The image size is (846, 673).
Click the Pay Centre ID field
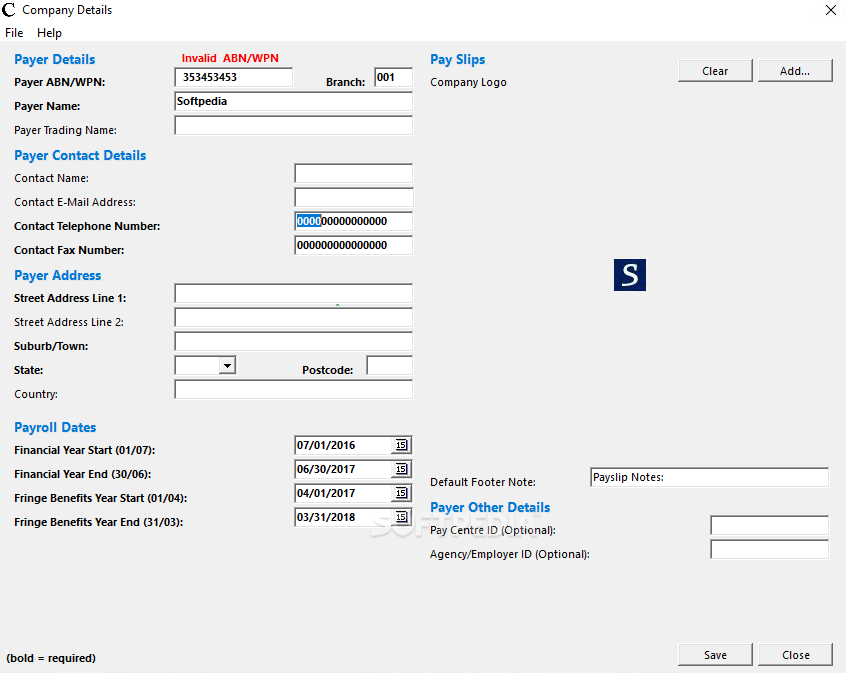click(x=769, y=525)
